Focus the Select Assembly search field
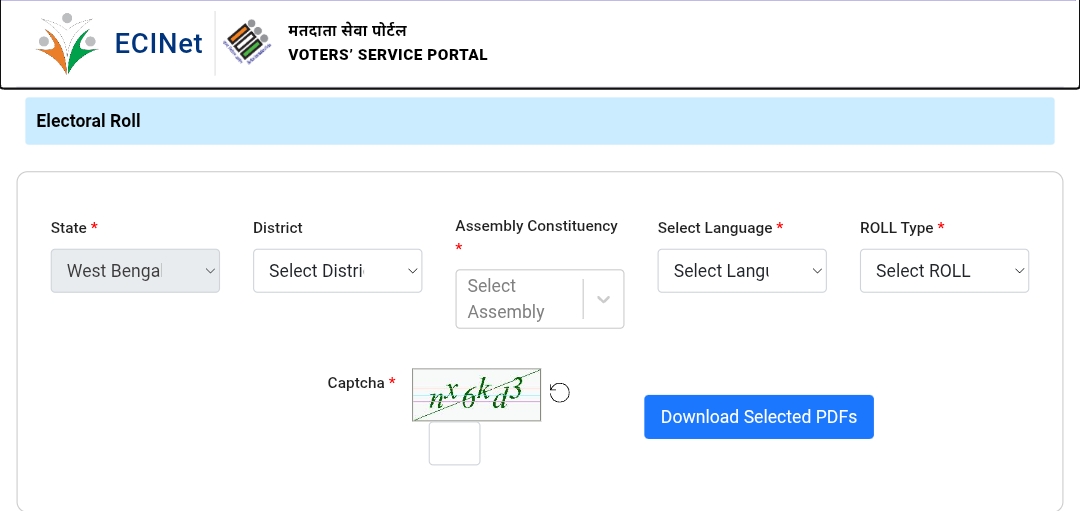 [520, 299]
